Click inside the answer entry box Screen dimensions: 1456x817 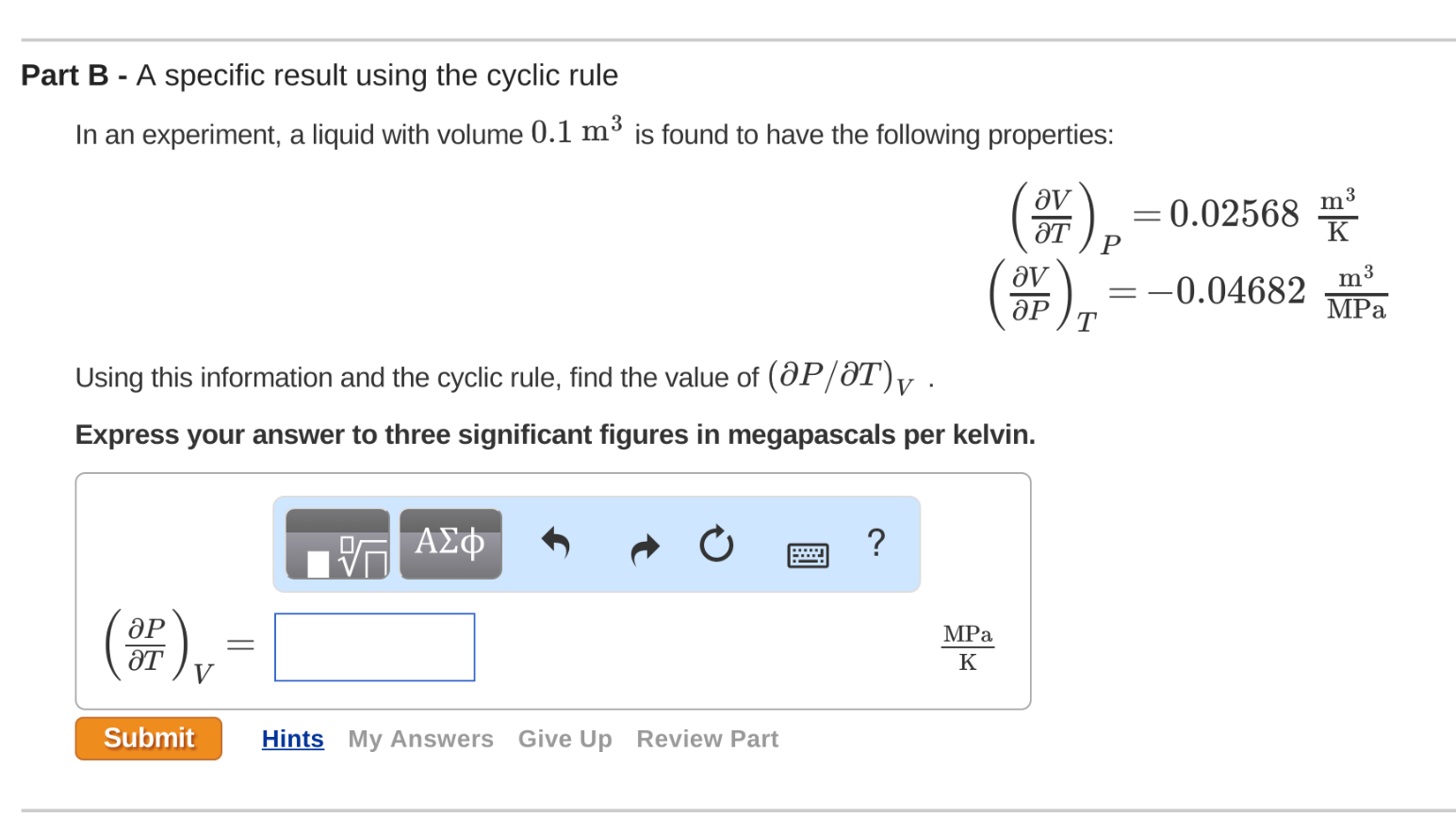point(373,646)
